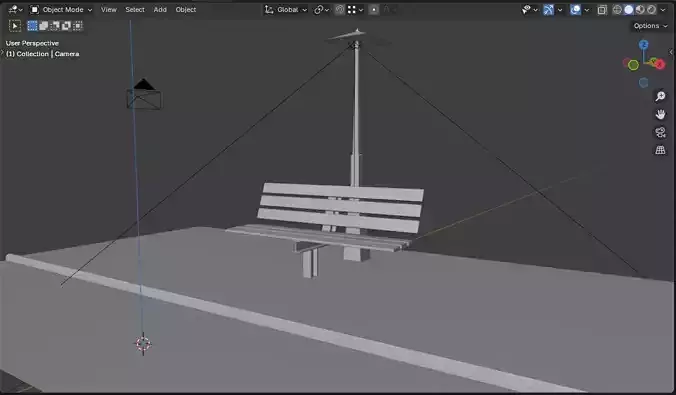Click the pan view hand icon

point(660,114)
